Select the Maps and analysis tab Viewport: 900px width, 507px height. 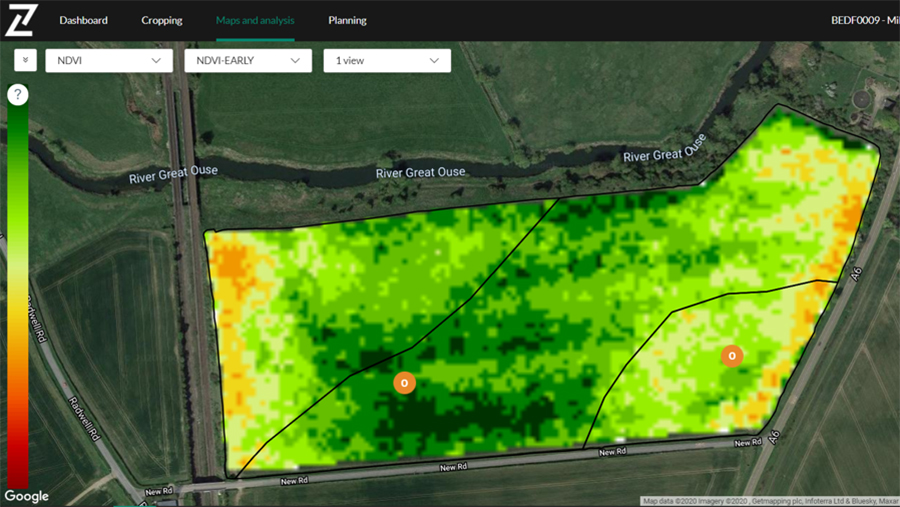(x=255, y=20)
